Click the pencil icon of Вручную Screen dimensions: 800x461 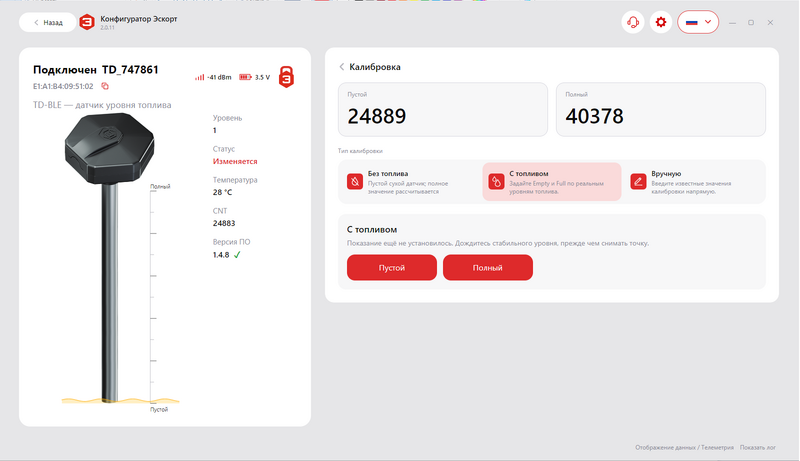point(638,182)
